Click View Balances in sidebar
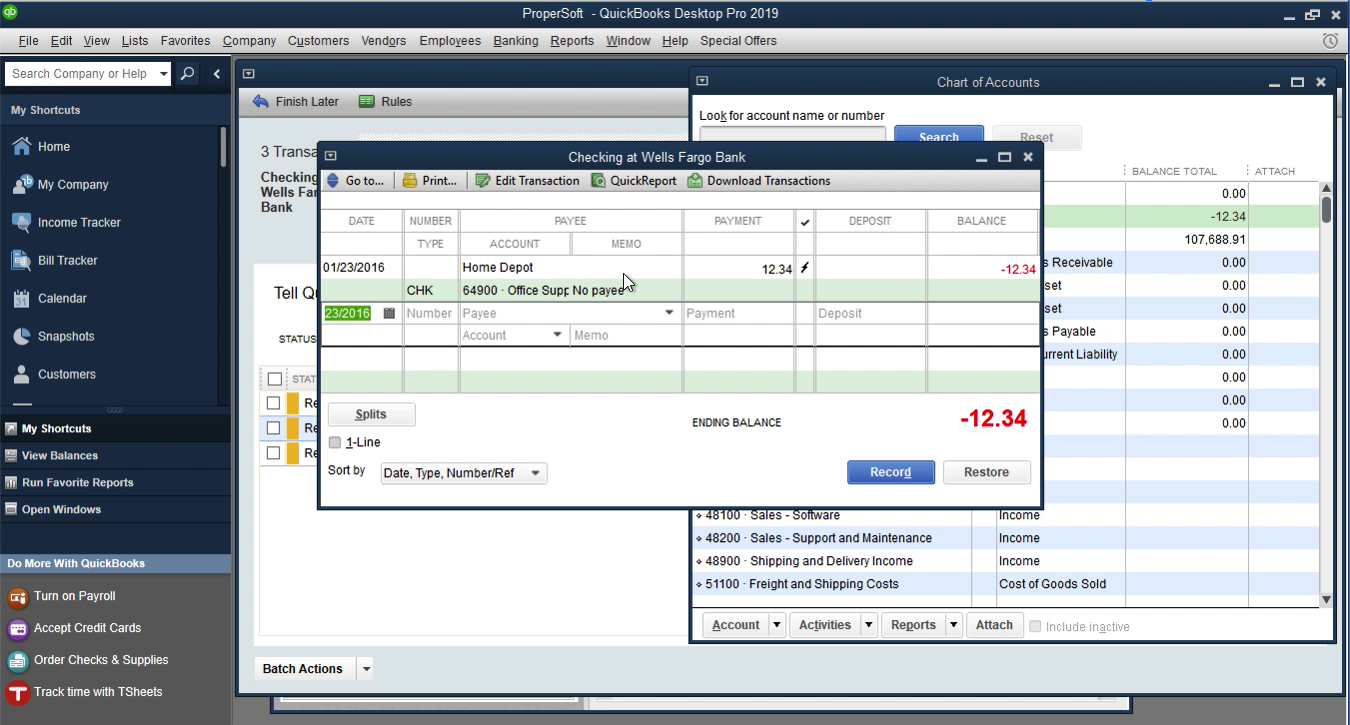 tap(60, 455)
